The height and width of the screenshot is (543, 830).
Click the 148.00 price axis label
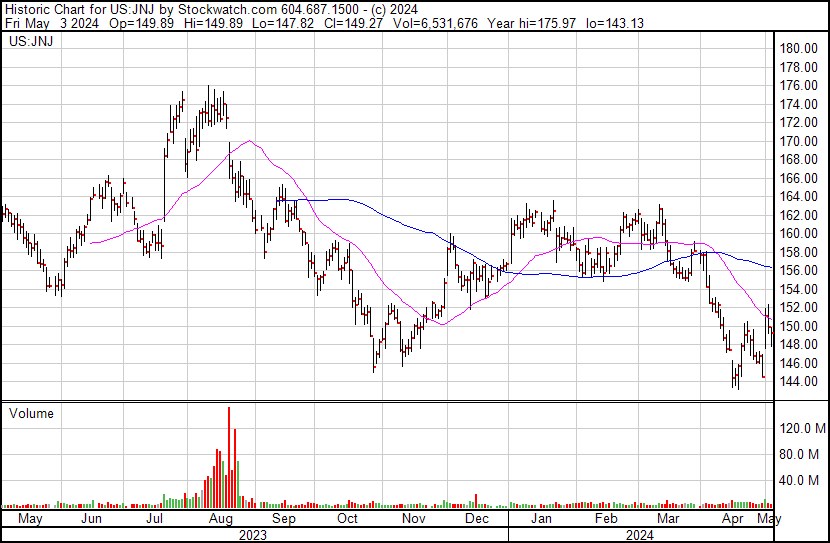(799, 345)
